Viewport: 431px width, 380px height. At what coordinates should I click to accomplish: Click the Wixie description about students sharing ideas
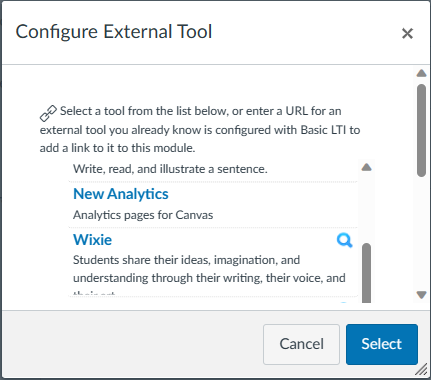209,269
